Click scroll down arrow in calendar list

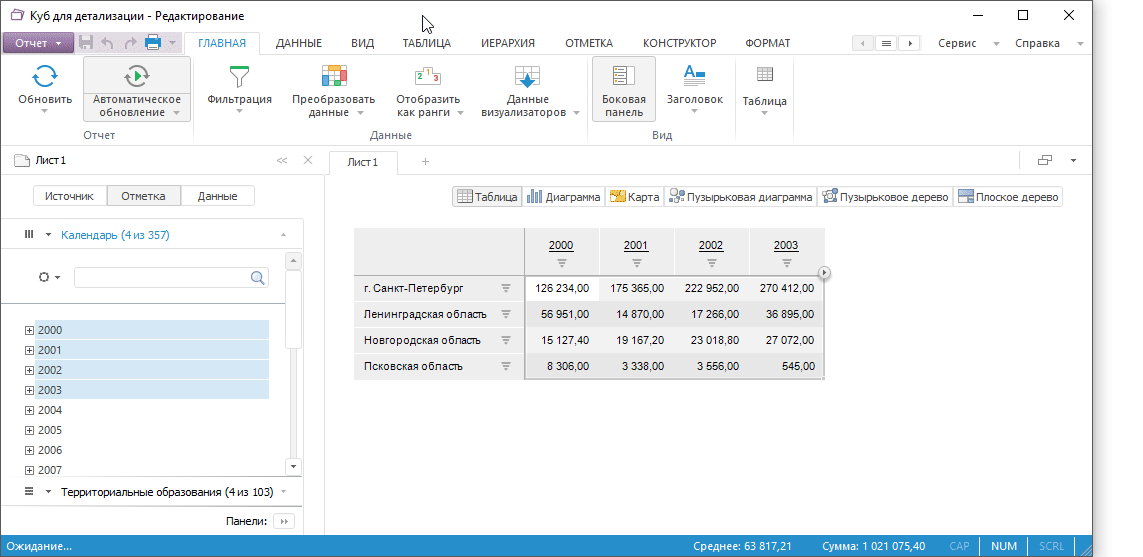293,466
